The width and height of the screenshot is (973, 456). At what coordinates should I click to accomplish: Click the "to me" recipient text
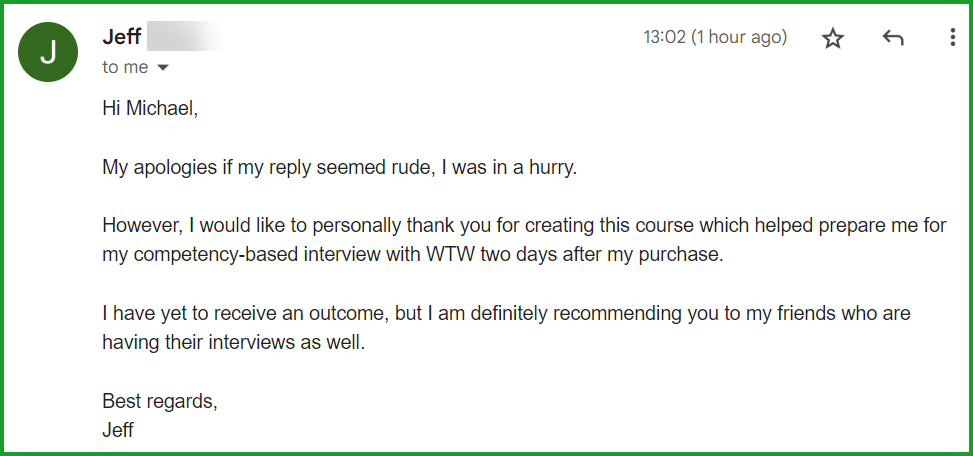tap(125, 67)
